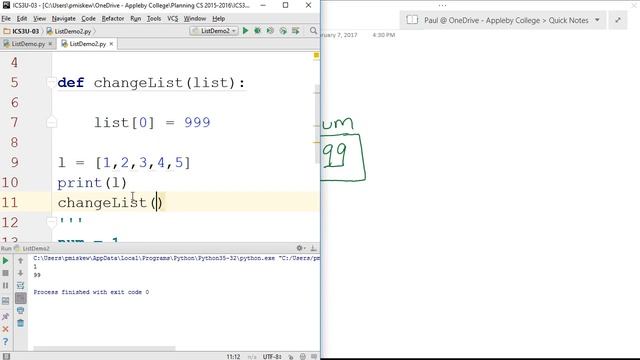640x360 pixels.
Task: Open the Refactor menu
Action: pyautogui.click(x=113, y=18)
